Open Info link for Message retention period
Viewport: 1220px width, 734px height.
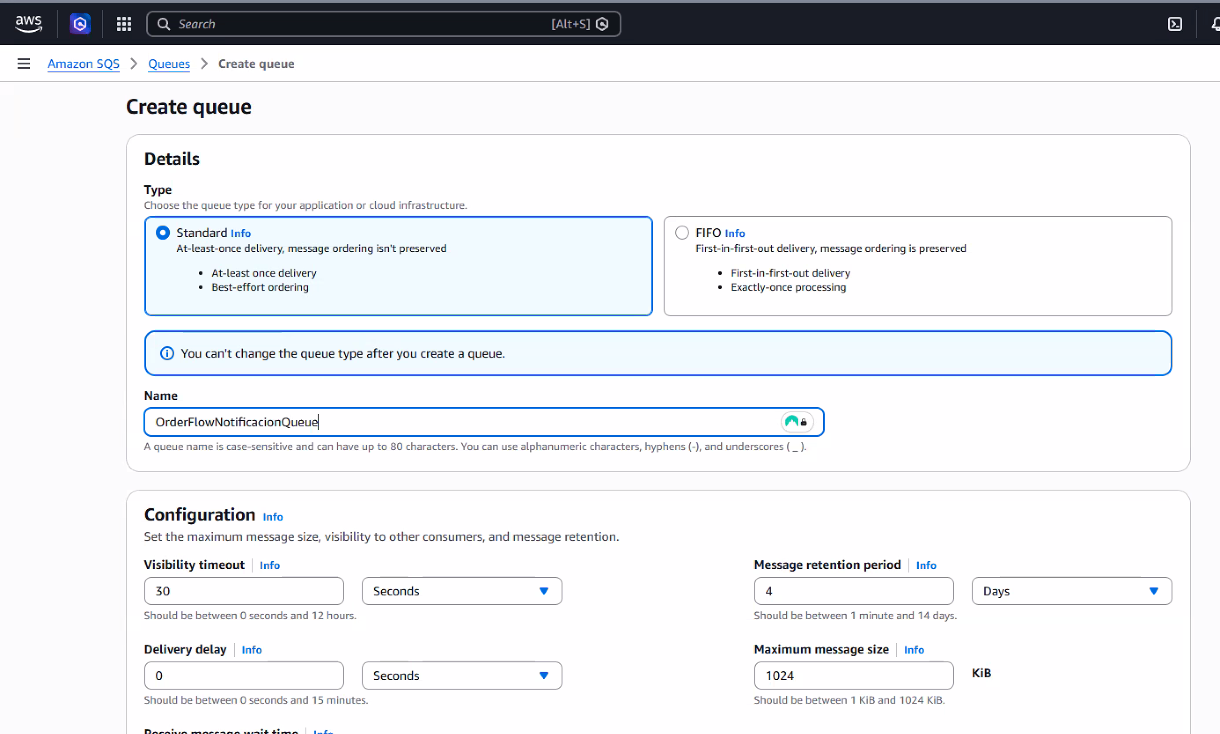tap(926, 565)
